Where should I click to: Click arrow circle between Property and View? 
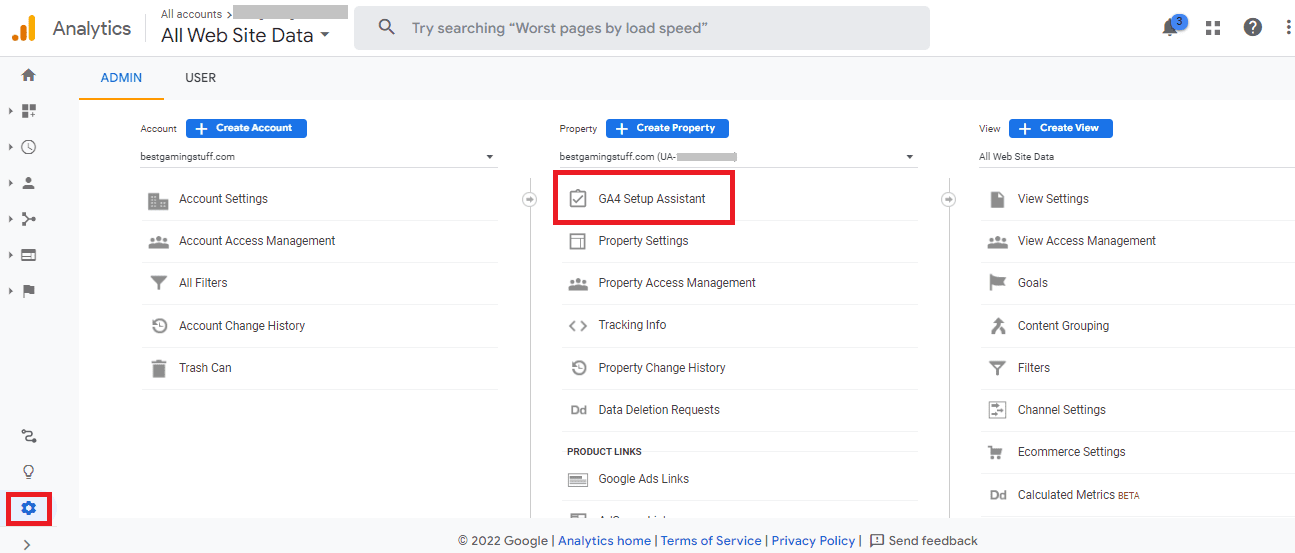(x=948, y=199)
